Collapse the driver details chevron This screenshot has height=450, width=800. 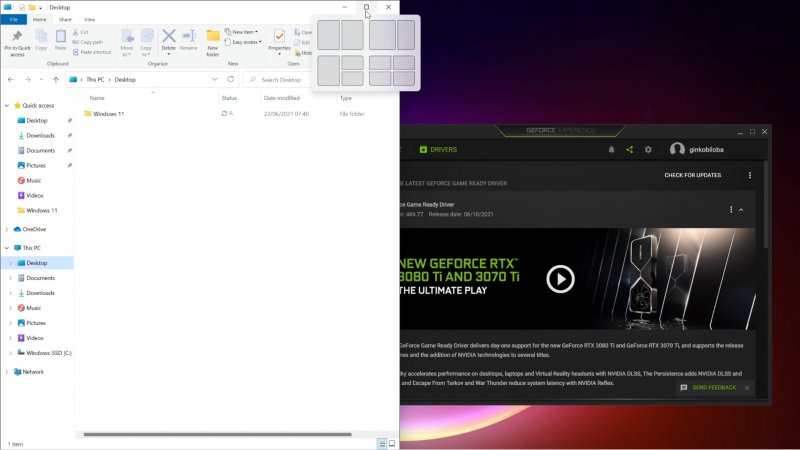pos(741,210)
